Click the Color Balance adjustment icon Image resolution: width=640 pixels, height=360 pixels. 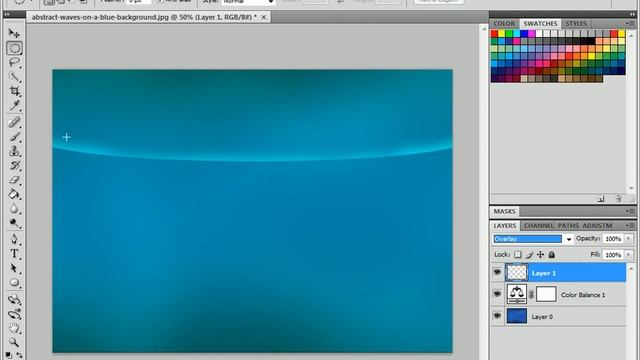coord(516,294)
